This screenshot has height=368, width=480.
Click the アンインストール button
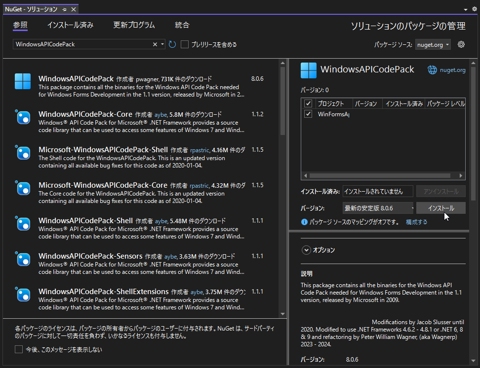click(441, 191)
